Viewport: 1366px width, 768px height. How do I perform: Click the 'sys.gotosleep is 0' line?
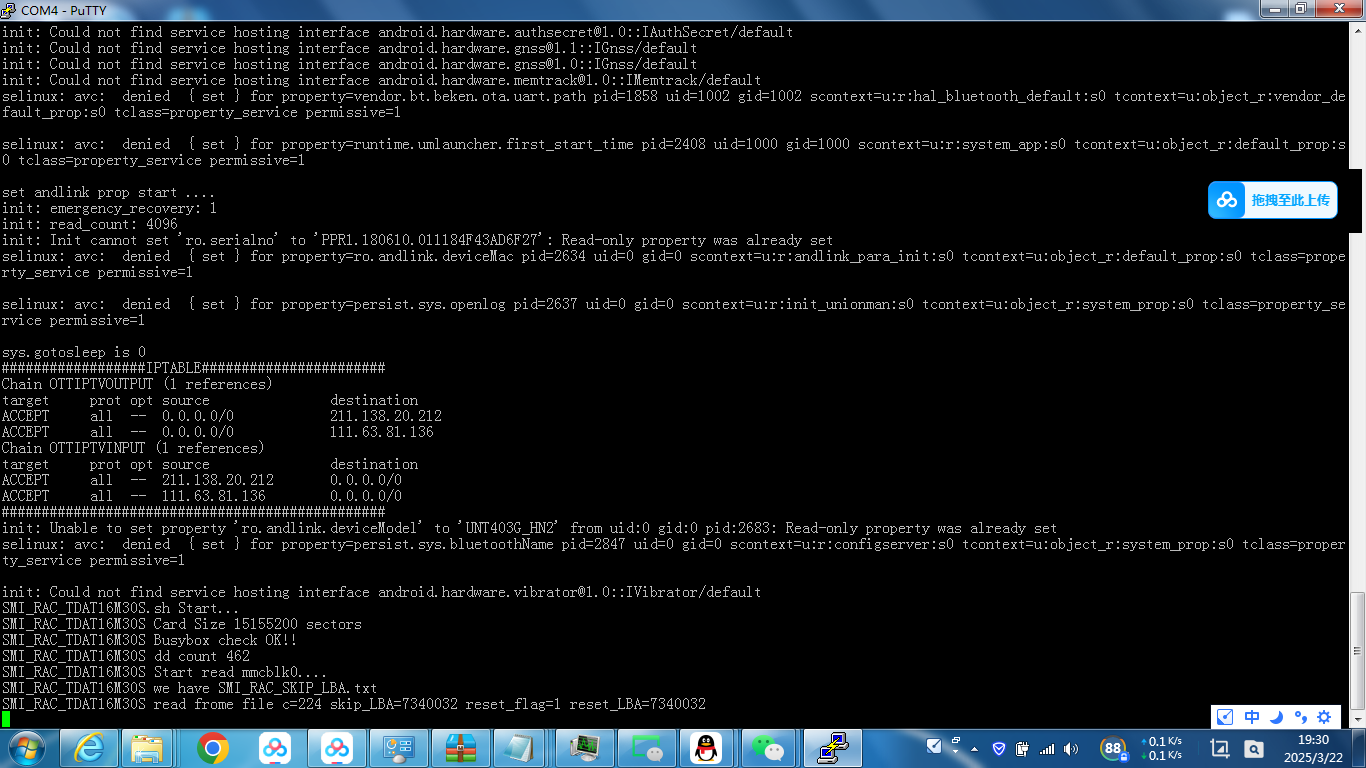[73, 352]
